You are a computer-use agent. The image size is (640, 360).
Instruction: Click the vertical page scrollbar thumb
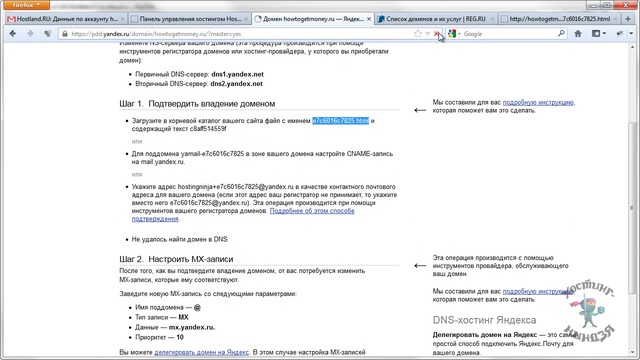[x=632, y=207]
